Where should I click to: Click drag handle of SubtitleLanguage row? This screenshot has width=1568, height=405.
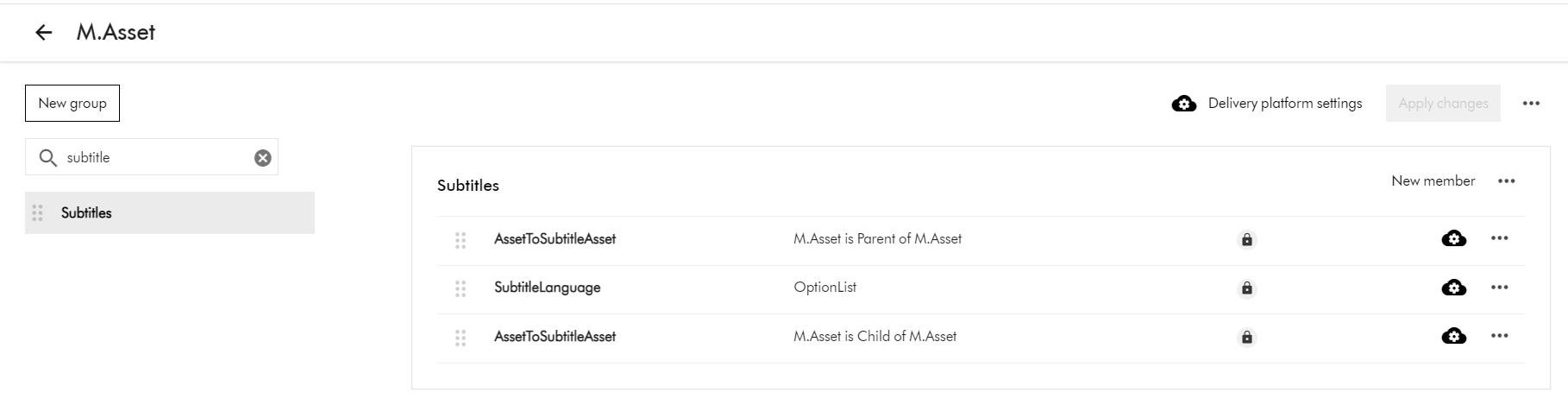click(461, 288)
